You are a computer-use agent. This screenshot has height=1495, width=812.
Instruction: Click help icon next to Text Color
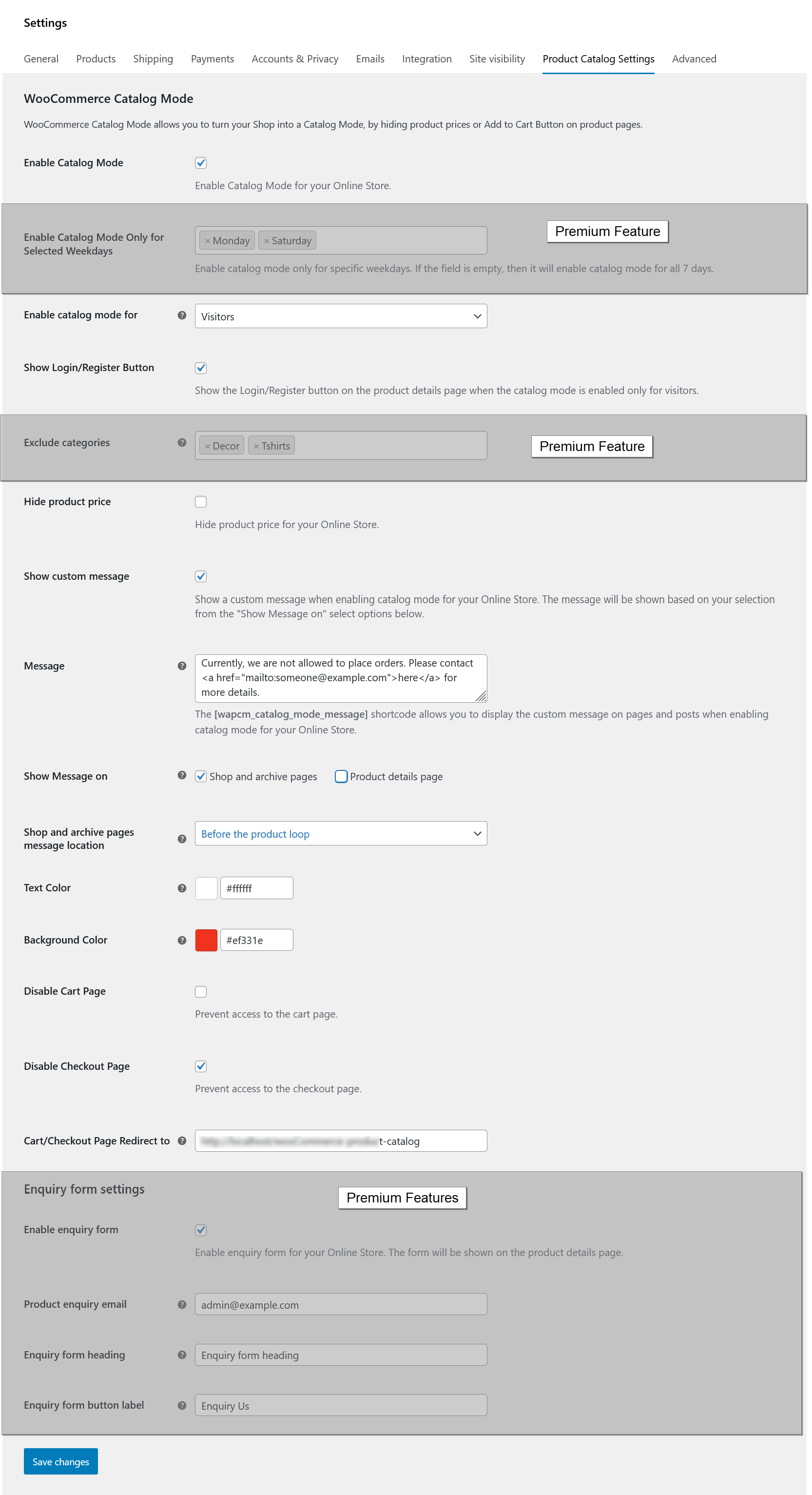(x=182, y=888)
